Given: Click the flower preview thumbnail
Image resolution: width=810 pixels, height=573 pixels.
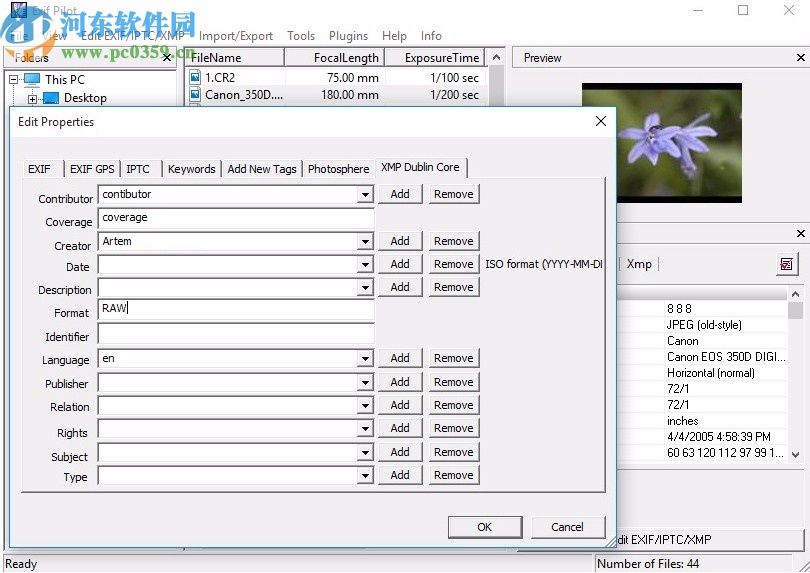Looking at the screenshot, I should pyautogui.click(x=662, y=143).
